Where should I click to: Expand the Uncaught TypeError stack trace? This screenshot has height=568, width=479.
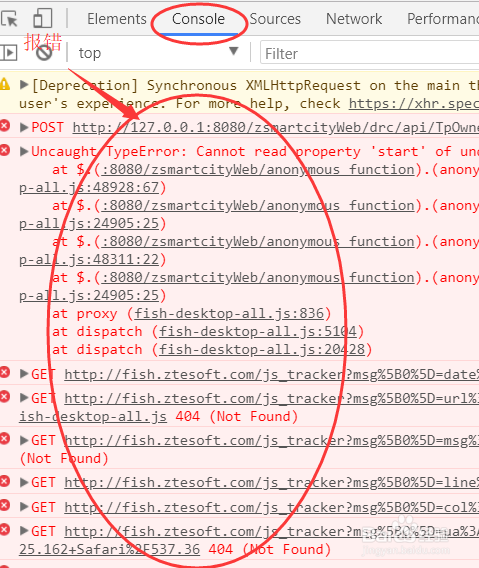coord(24,151)
